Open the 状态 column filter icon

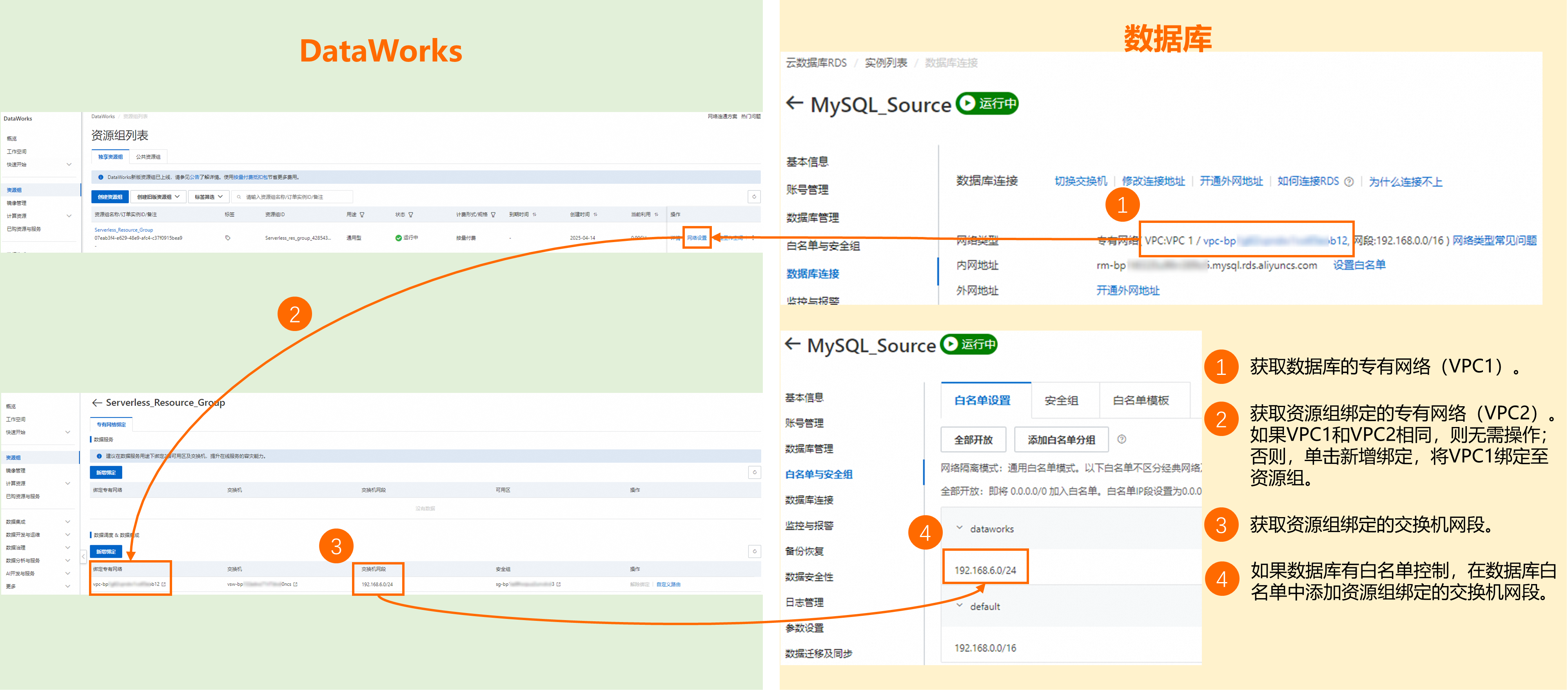coord(411,215)
